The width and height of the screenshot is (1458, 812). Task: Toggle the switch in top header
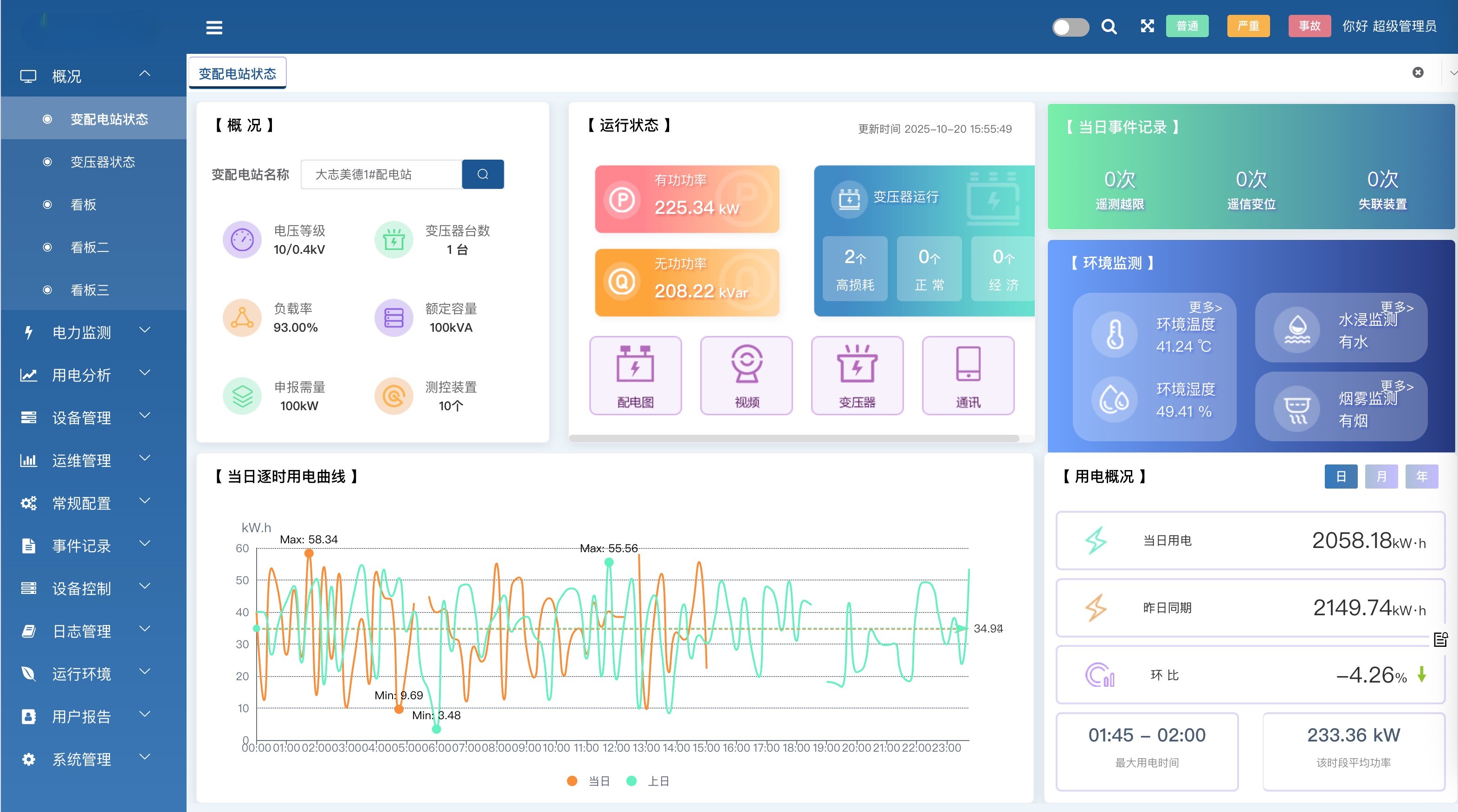tap(1070, 26)
